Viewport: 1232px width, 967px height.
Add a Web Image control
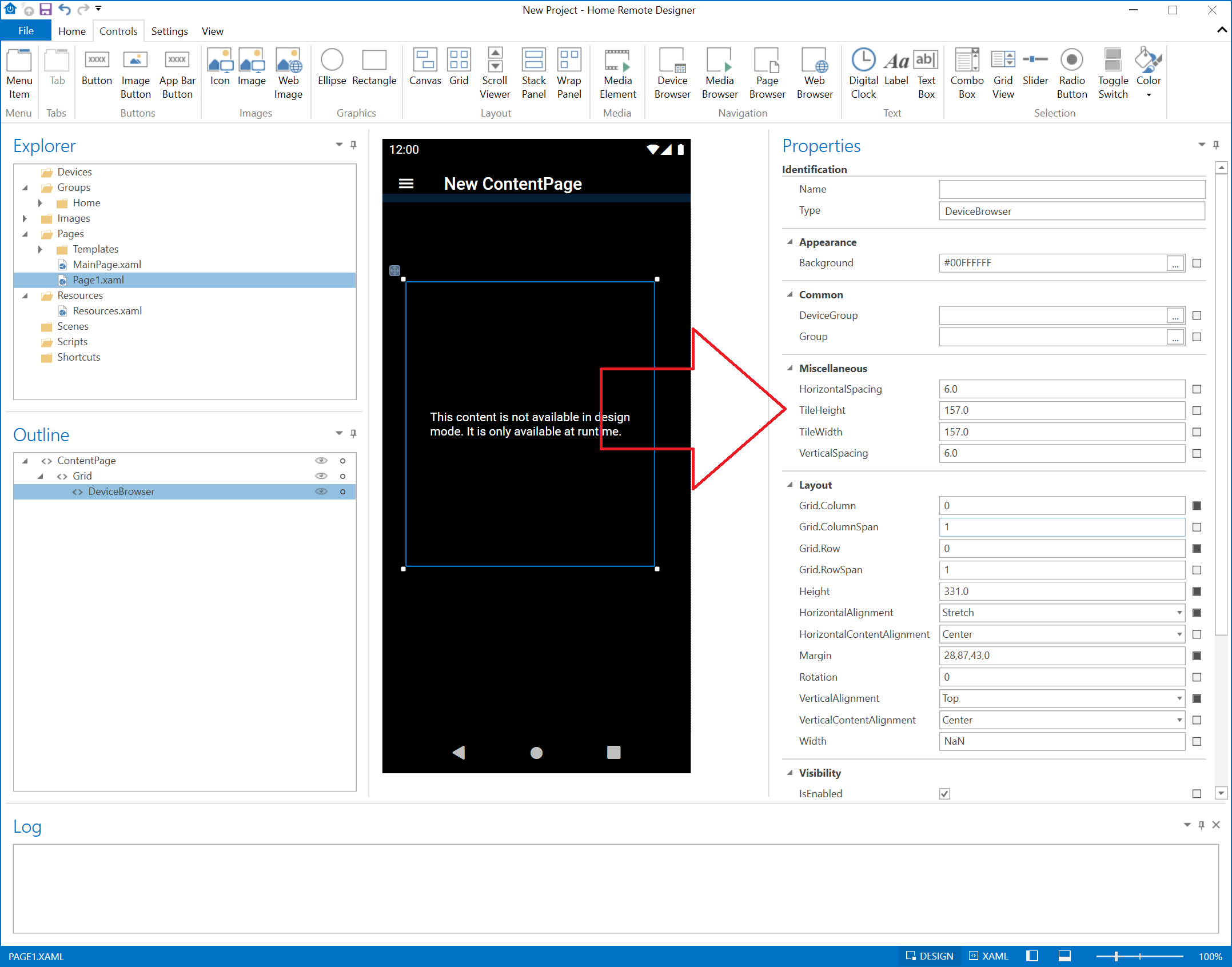288,74
